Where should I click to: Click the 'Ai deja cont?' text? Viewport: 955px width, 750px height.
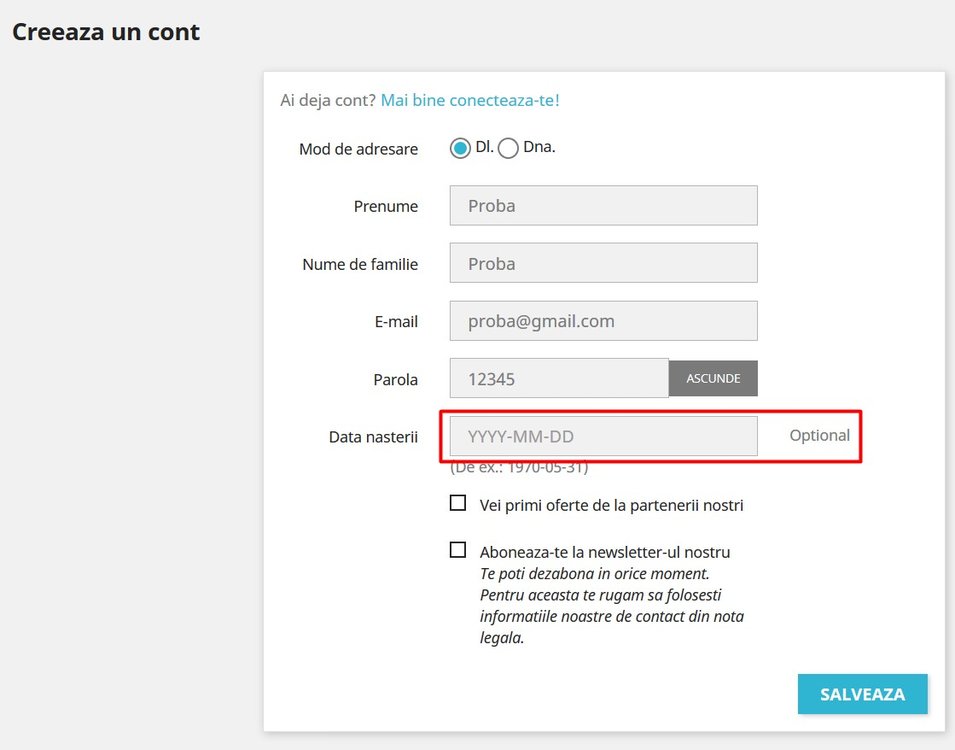[328, 100]
